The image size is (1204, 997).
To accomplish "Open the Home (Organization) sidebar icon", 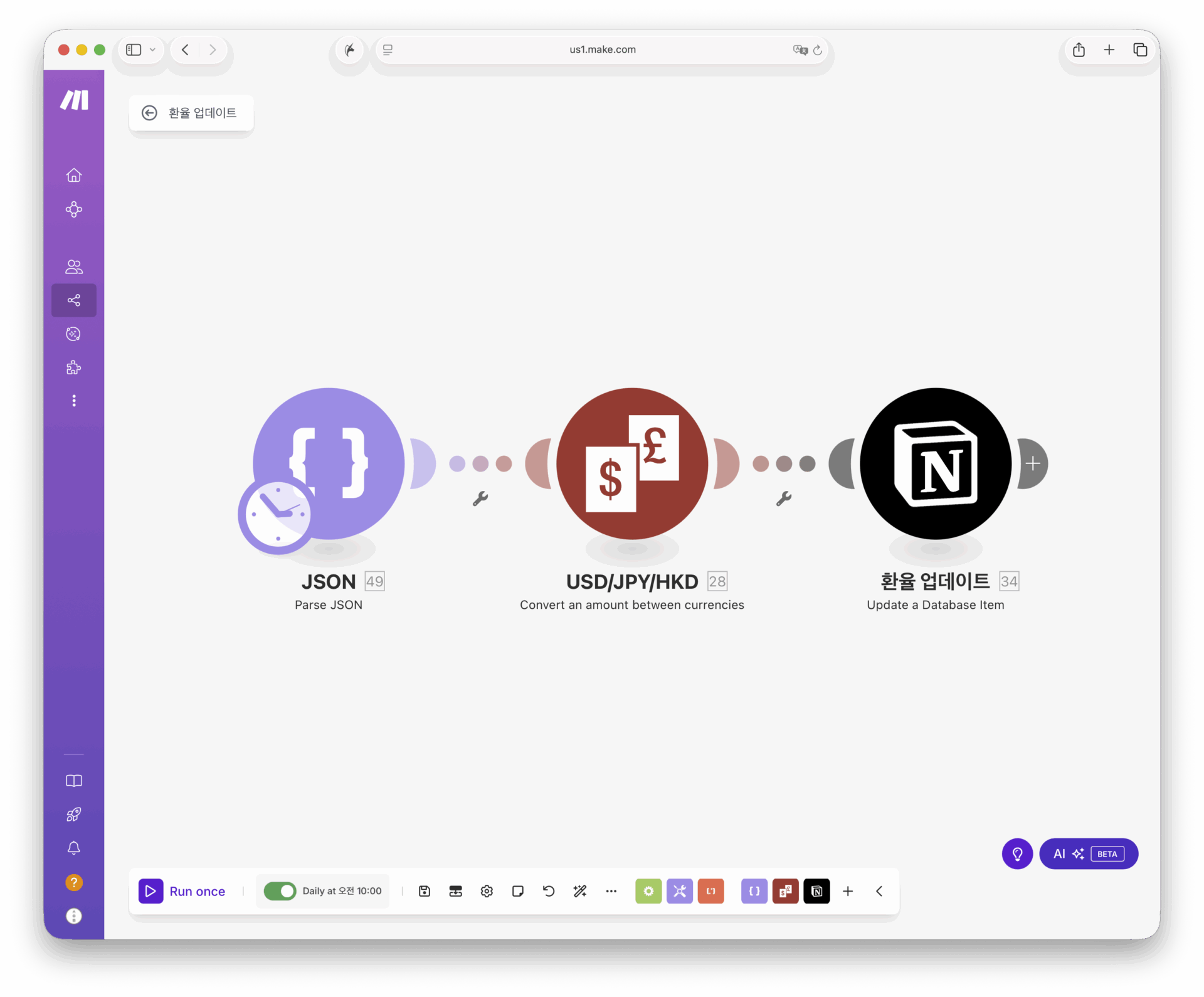I will 74,175.
